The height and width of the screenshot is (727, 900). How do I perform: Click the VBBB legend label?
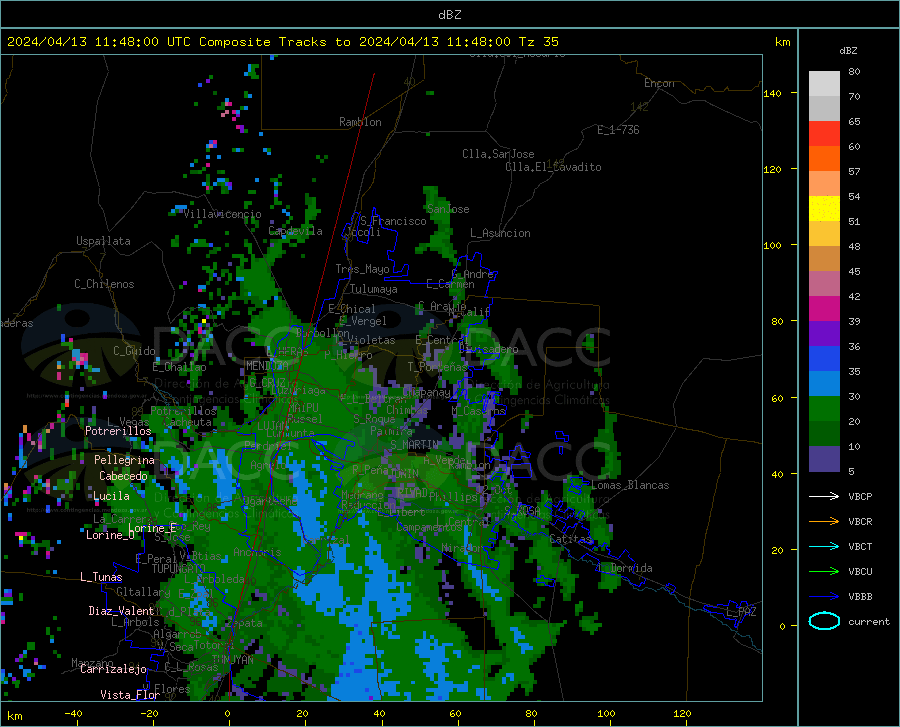[x=860, y=596]
